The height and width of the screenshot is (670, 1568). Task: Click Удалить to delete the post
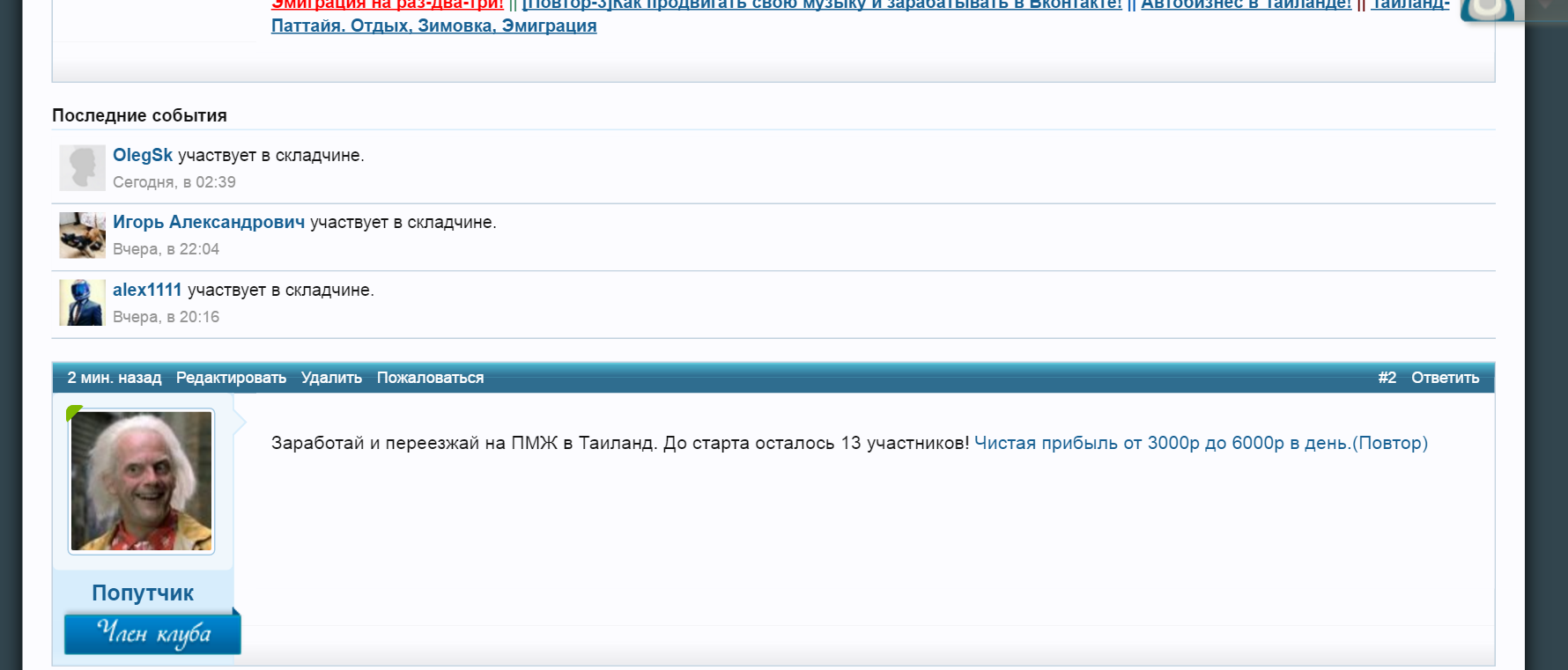coord(331,378)
